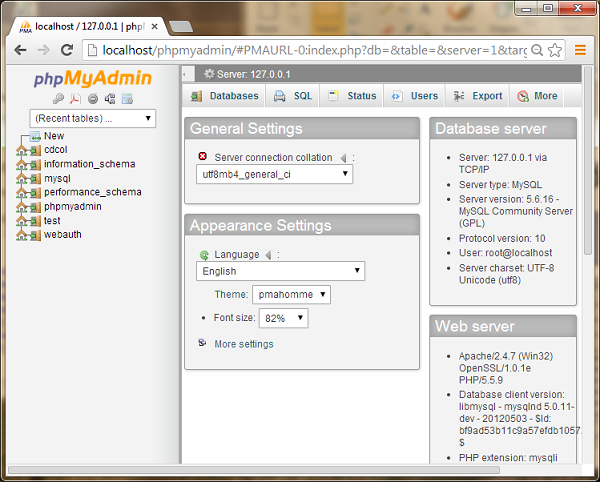Open the Status tab
Image resolution: width=600 pixels, height=482 pixels.
coord(352,96)
